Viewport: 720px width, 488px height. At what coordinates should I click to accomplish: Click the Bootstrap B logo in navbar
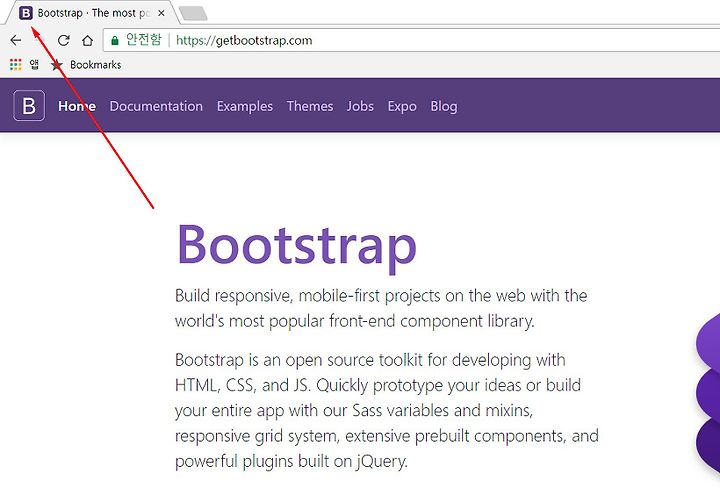click(x=29, y=106)
